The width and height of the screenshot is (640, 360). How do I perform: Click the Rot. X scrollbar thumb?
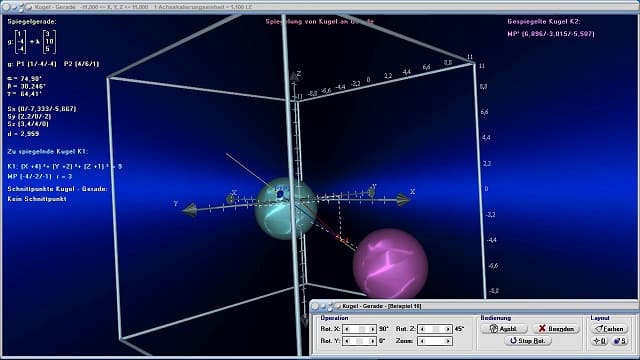click(x=361, y=329)
